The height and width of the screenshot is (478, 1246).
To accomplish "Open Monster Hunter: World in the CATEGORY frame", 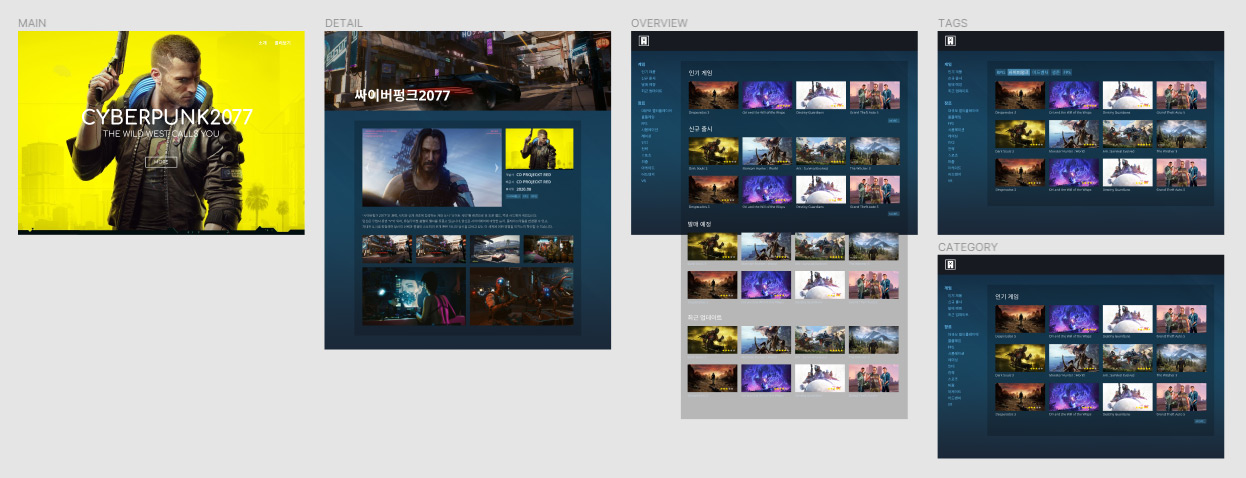I will (x=1074, y=359).
